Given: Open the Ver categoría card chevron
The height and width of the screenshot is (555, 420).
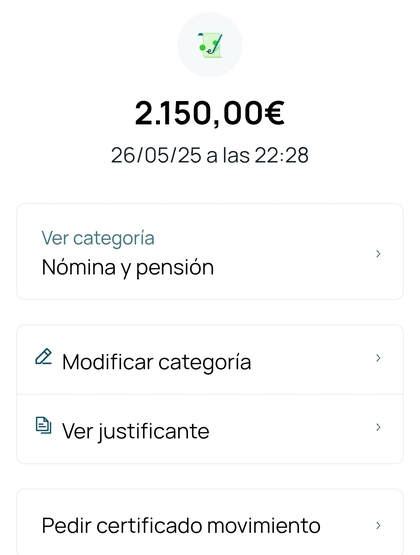Looking at the screenshot, I should pos(378,253).
